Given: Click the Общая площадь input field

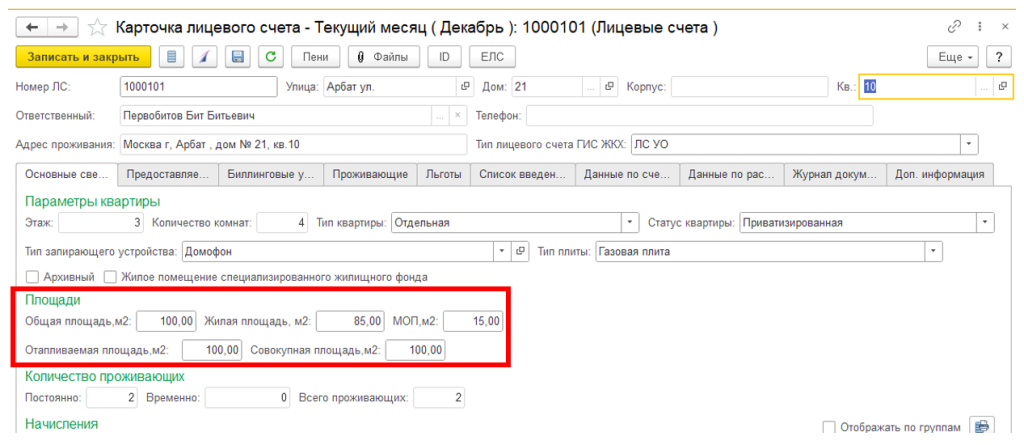Looking at the screenshot, I should point(166,321).
